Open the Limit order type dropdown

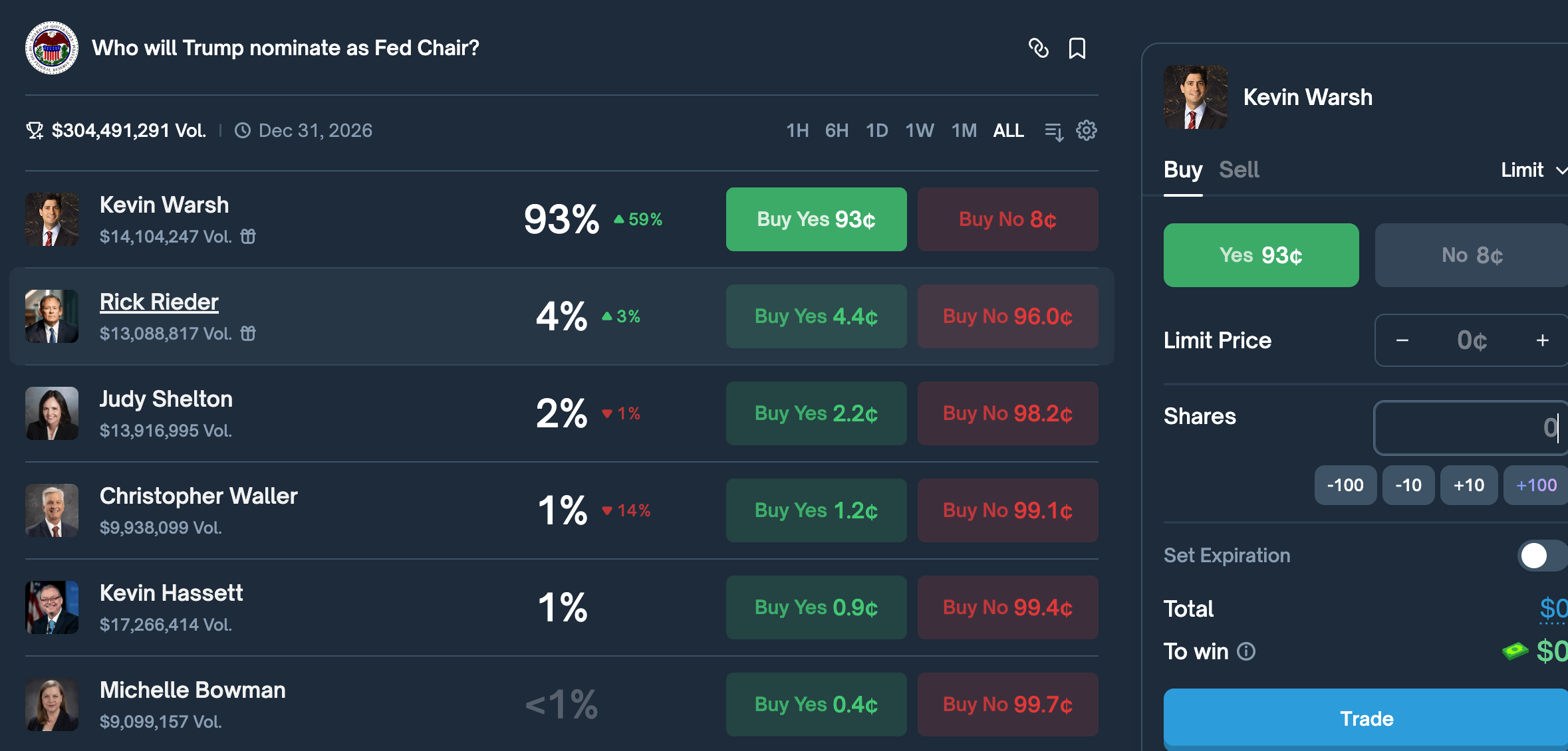pyautogui.click(x=1532, y=170)
